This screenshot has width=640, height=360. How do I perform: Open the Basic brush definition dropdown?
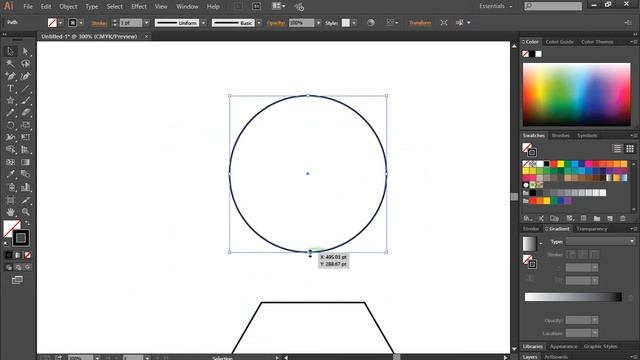tap(259, 23)
